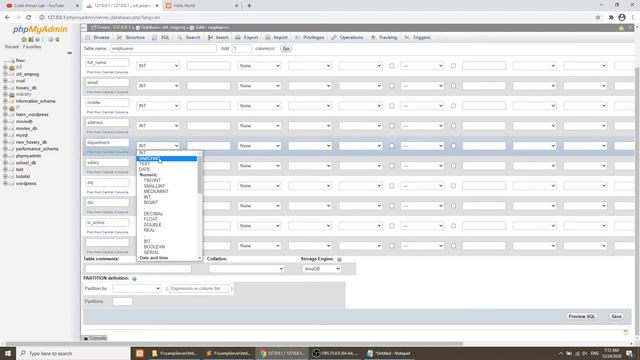This screenshot has width=640, height=360.
Task: Enable the A_I checkbox in the mobile row
Action: 453,106
